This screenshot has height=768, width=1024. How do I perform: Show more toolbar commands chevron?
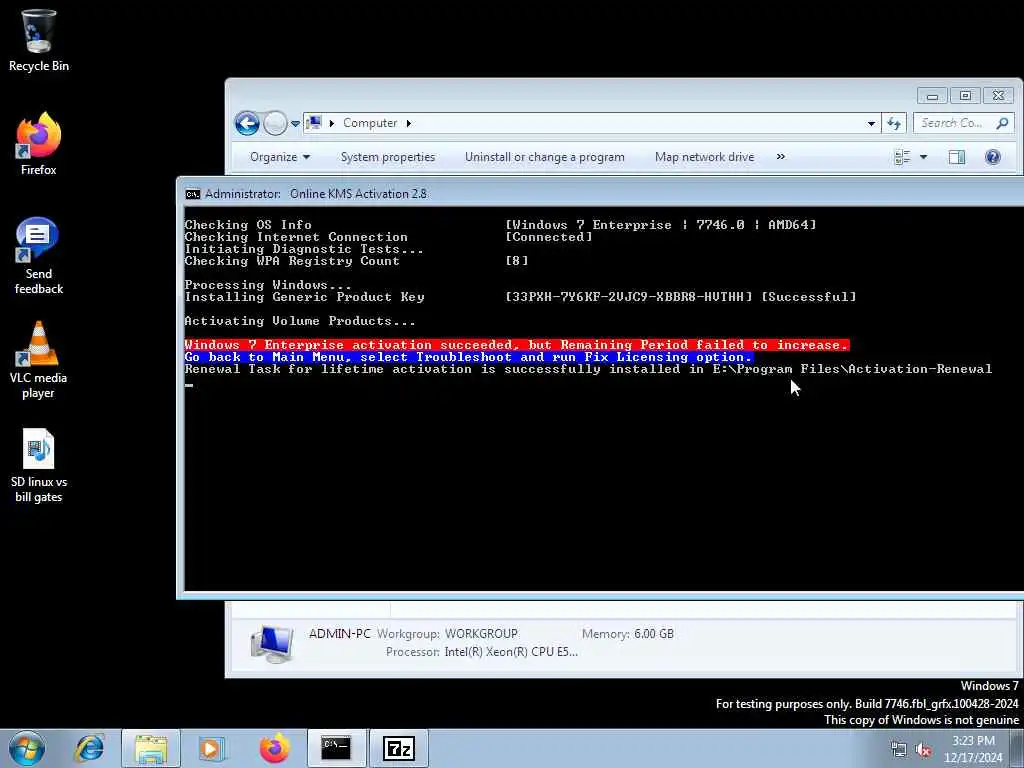(780, 157)
